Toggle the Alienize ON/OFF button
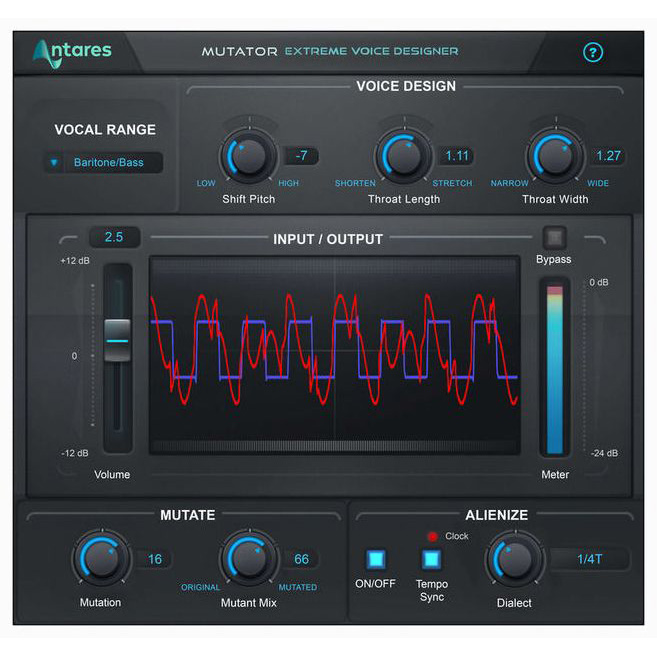Screen dimensions: 657x657 pyautogui.click(x=376, y=559)
